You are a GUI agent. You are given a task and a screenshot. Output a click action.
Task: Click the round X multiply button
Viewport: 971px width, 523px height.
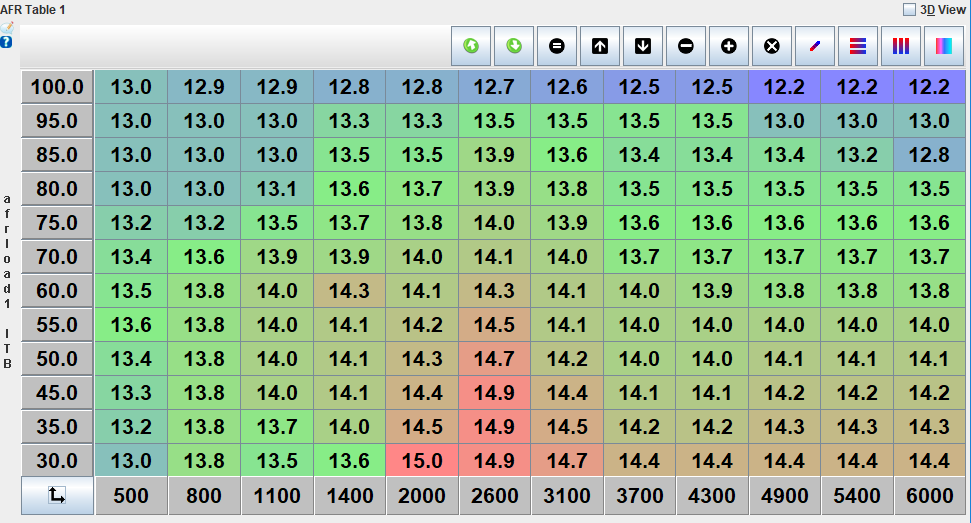tap(771, 46)
